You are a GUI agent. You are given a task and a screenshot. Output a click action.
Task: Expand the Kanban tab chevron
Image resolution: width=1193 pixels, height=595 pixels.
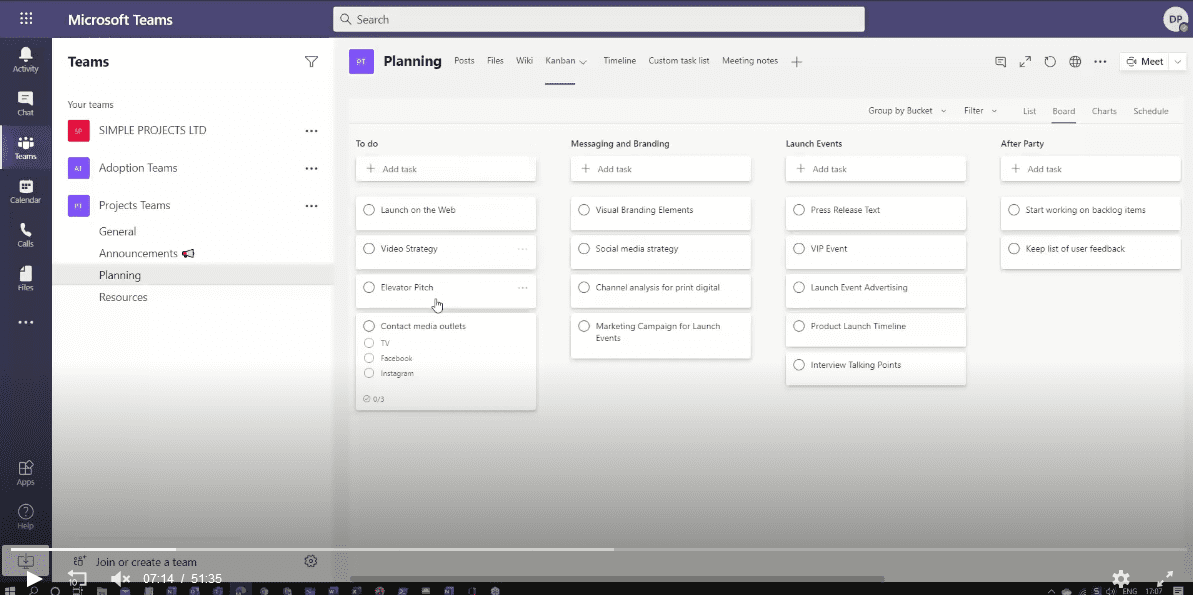pos(584,62)
